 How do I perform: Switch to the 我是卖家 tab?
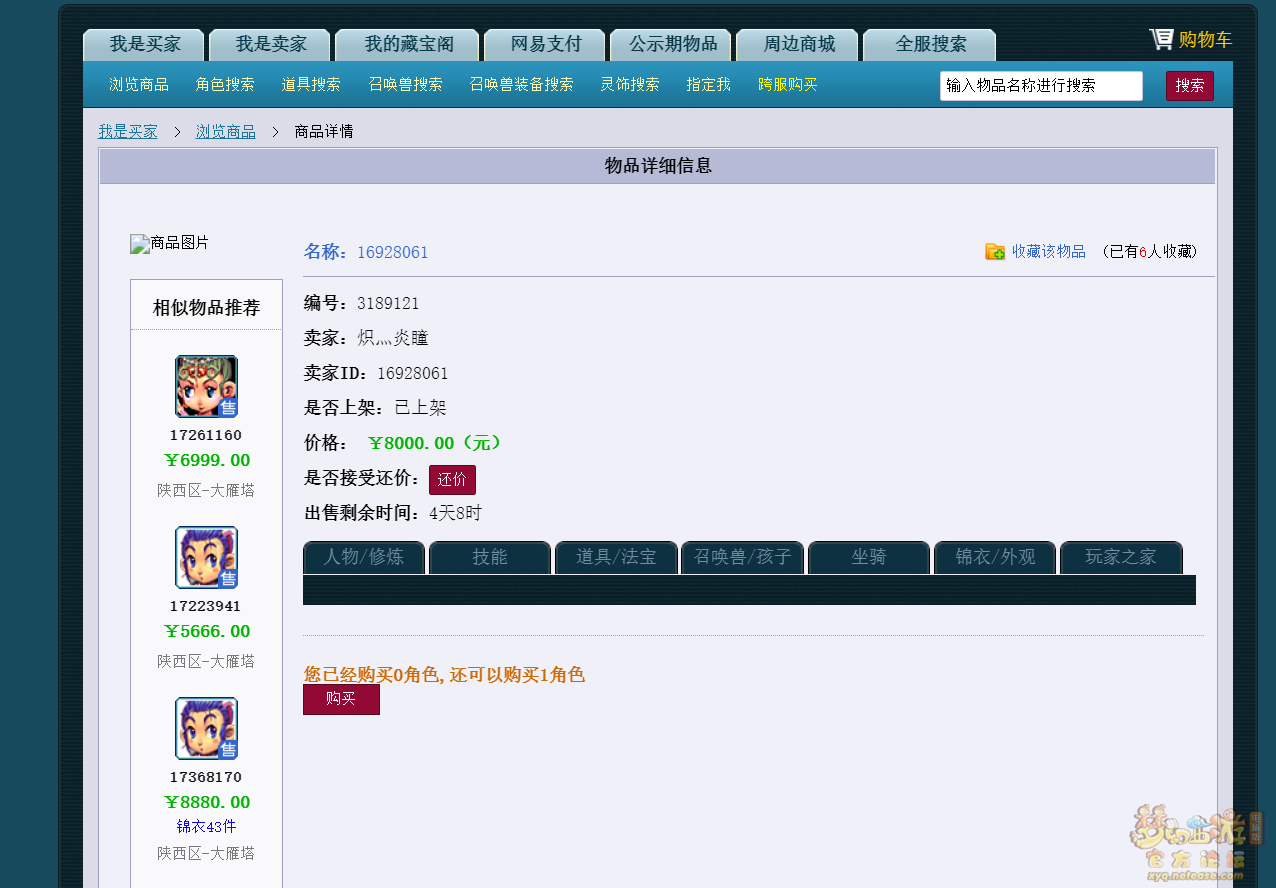tap(271, 45)
